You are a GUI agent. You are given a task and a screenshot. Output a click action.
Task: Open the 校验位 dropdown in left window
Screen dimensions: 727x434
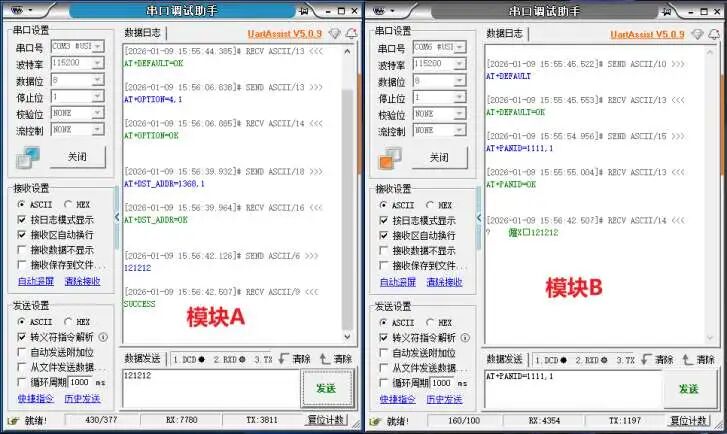tap(97, 113)
